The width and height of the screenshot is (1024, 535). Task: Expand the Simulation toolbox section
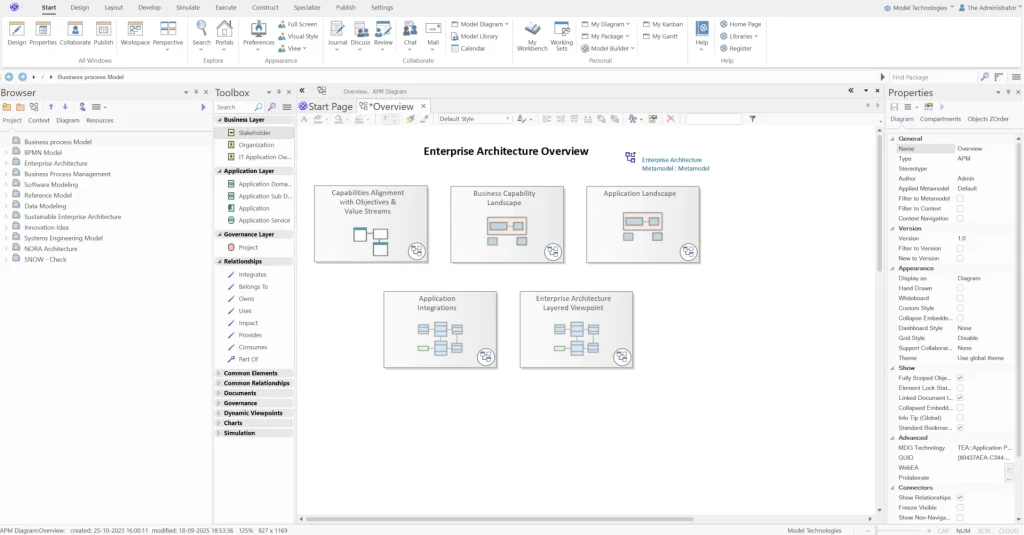pyautogui.click(x=219, y=433)
